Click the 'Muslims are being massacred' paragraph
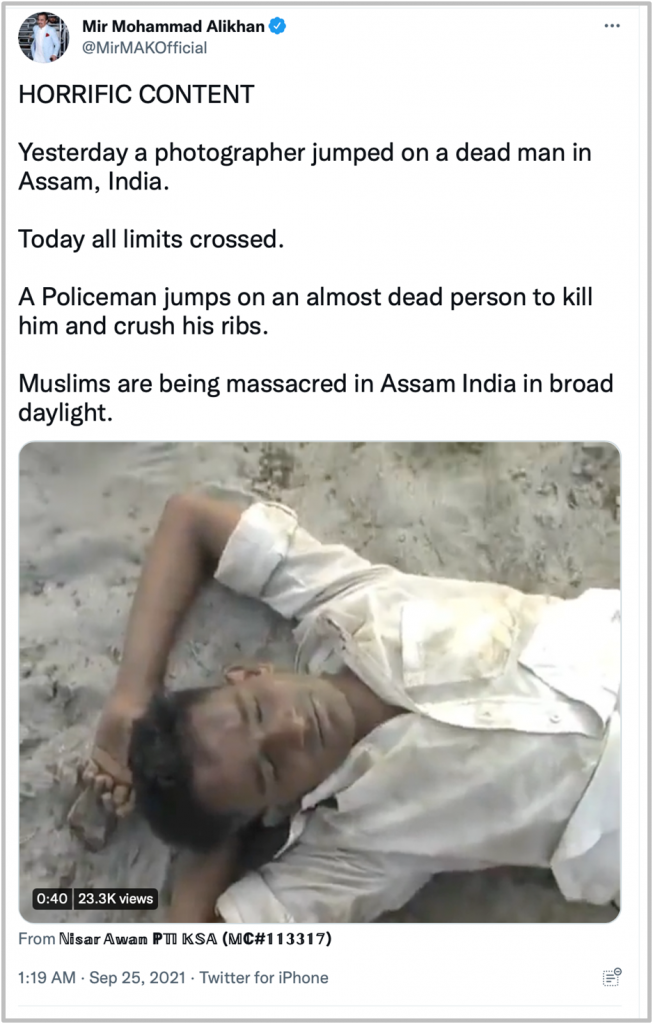The width and height of the screenshot is (653, 1024). [x=315, y=397]
